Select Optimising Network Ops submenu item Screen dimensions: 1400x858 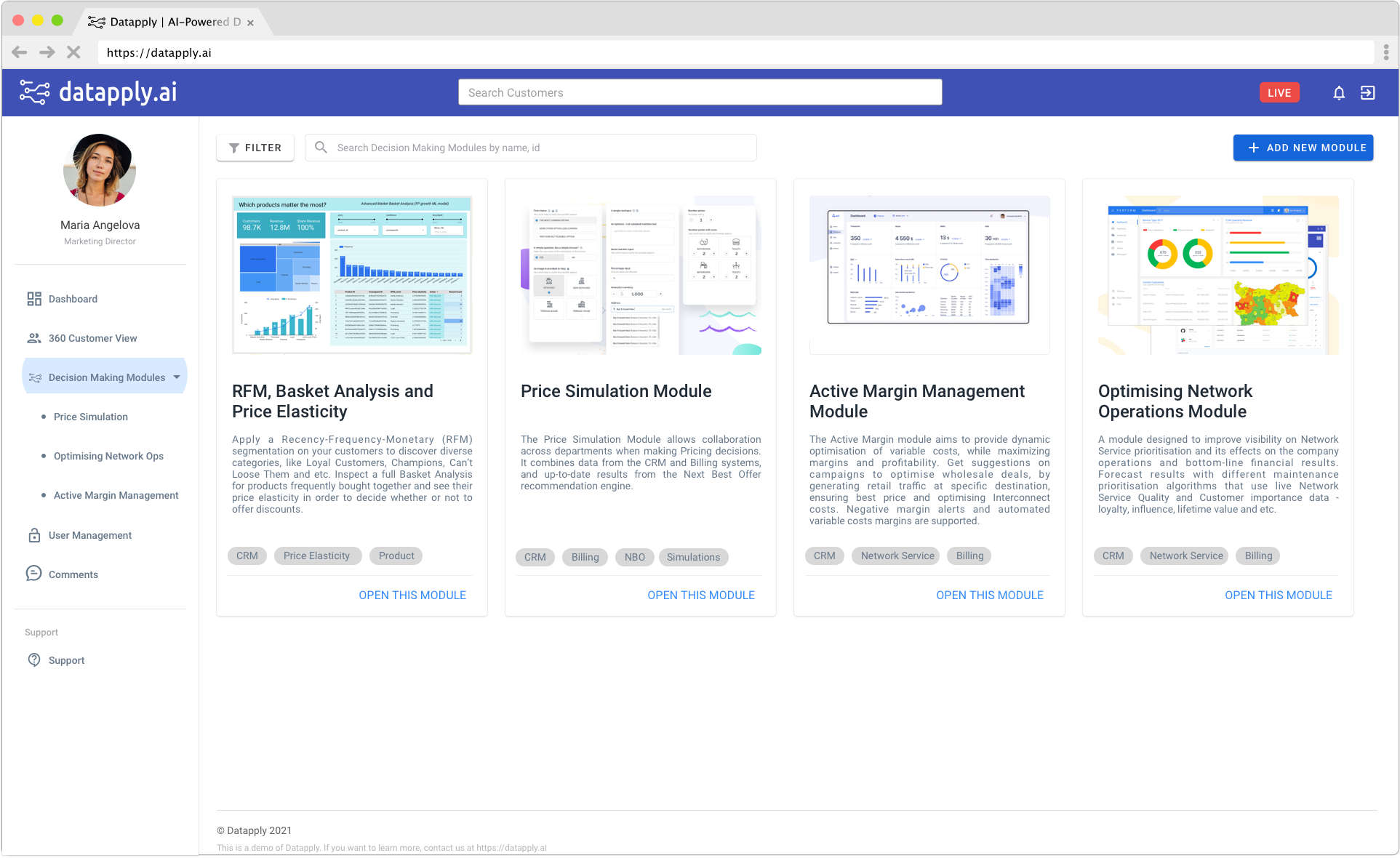[x=108, y=456]
